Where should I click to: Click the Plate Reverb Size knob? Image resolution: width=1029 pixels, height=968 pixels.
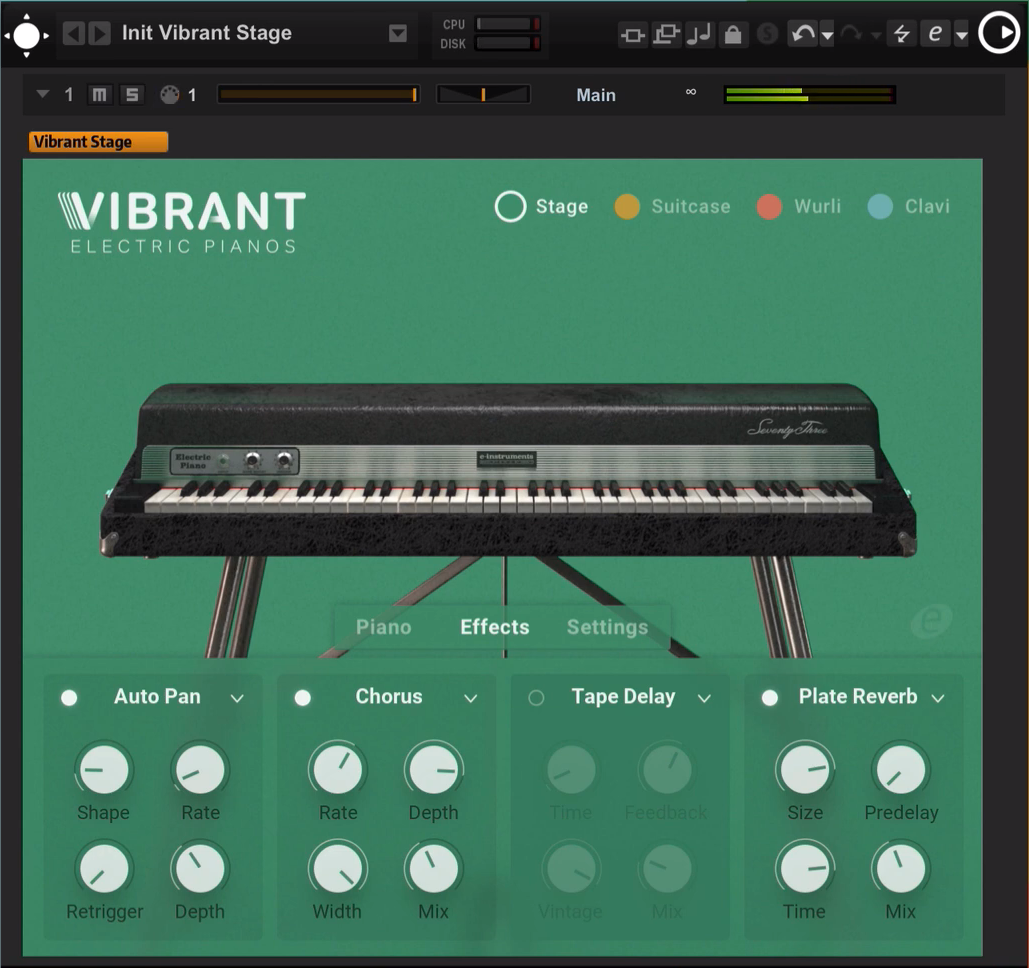(805, 769)
